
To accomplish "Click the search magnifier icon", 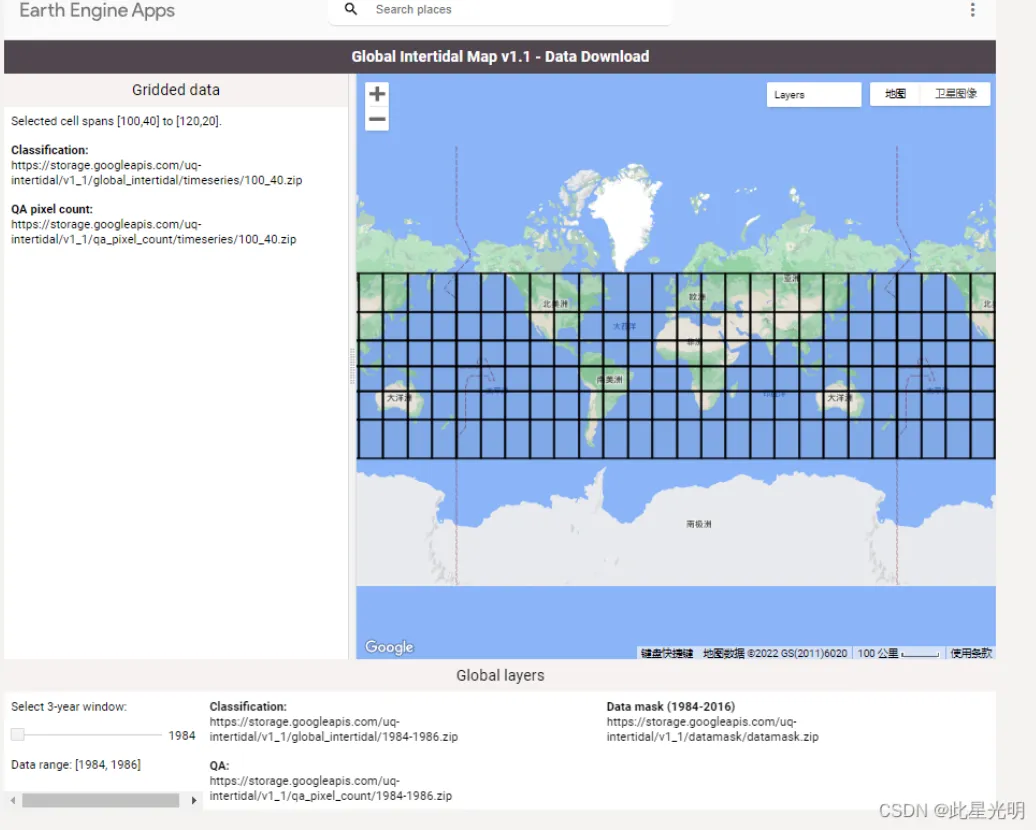I will (351, 9).
